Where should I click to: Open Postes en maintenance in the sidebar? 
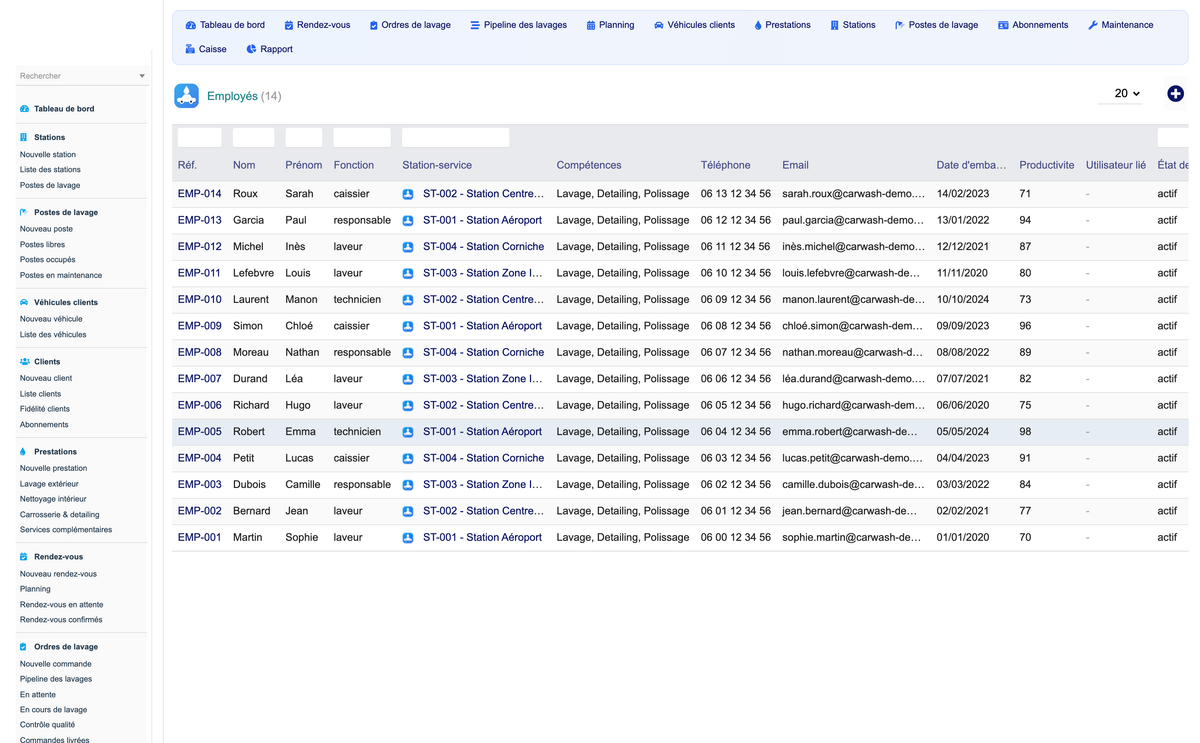[61, 275]
